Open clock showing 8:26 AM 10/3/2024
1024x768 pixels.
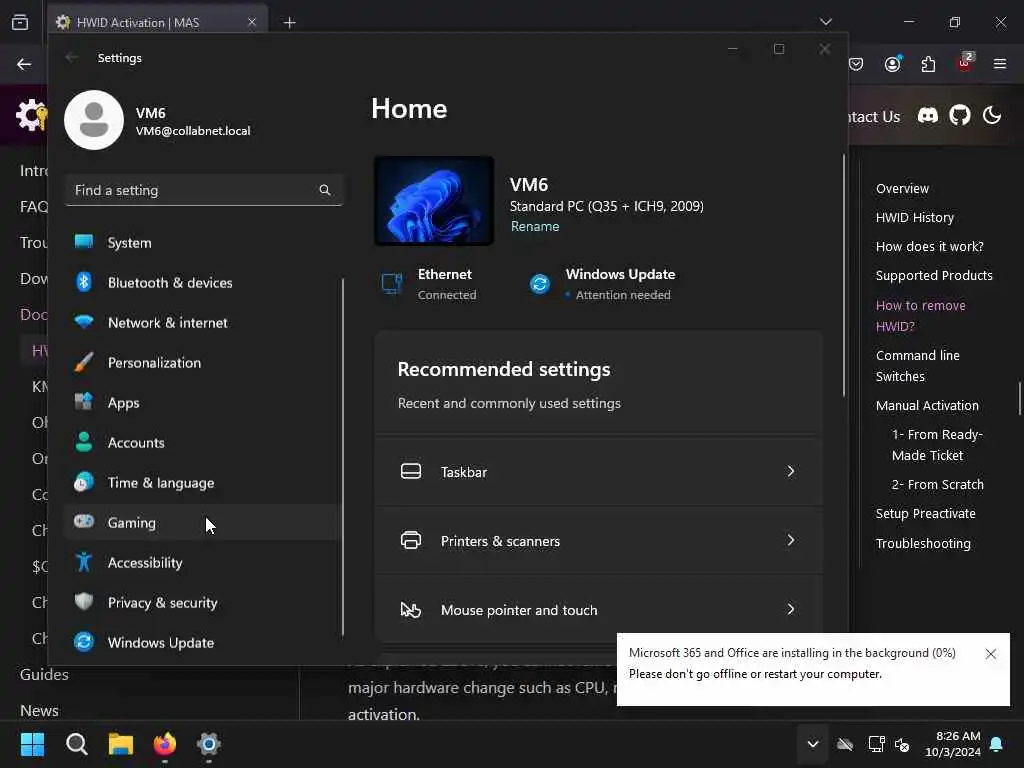953,744
